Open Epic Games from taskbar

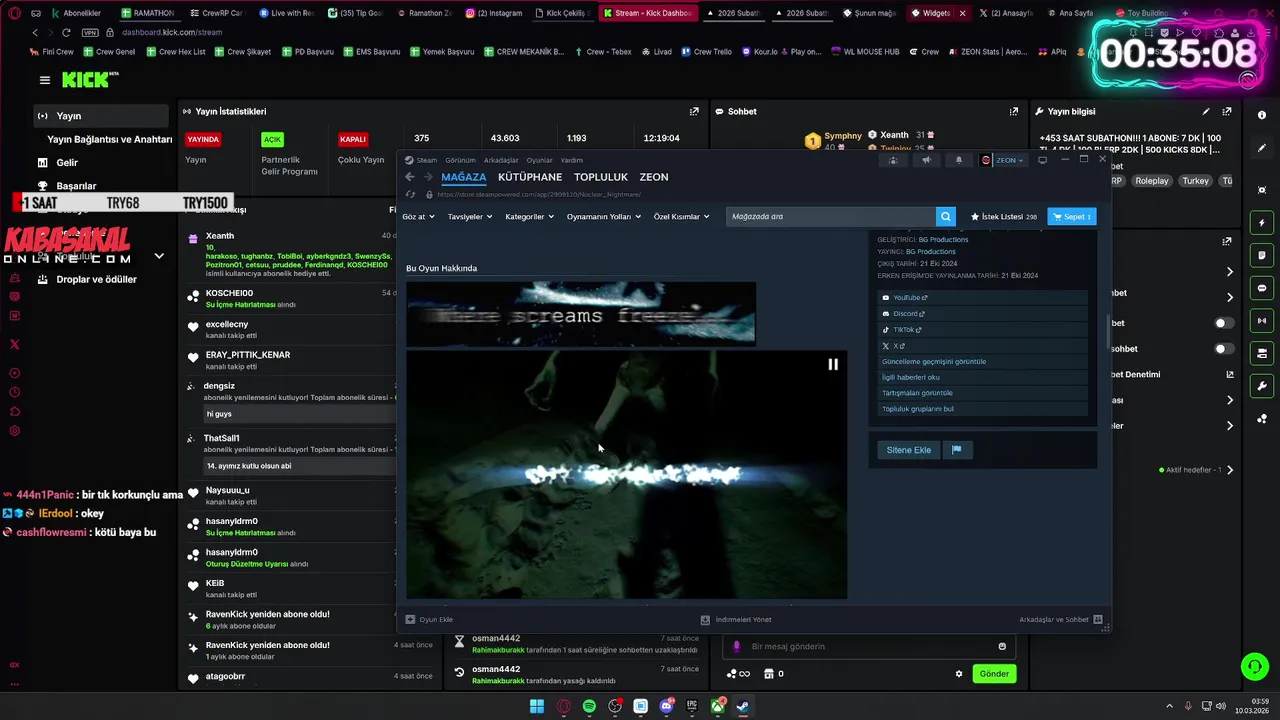[x=692, y=706]
